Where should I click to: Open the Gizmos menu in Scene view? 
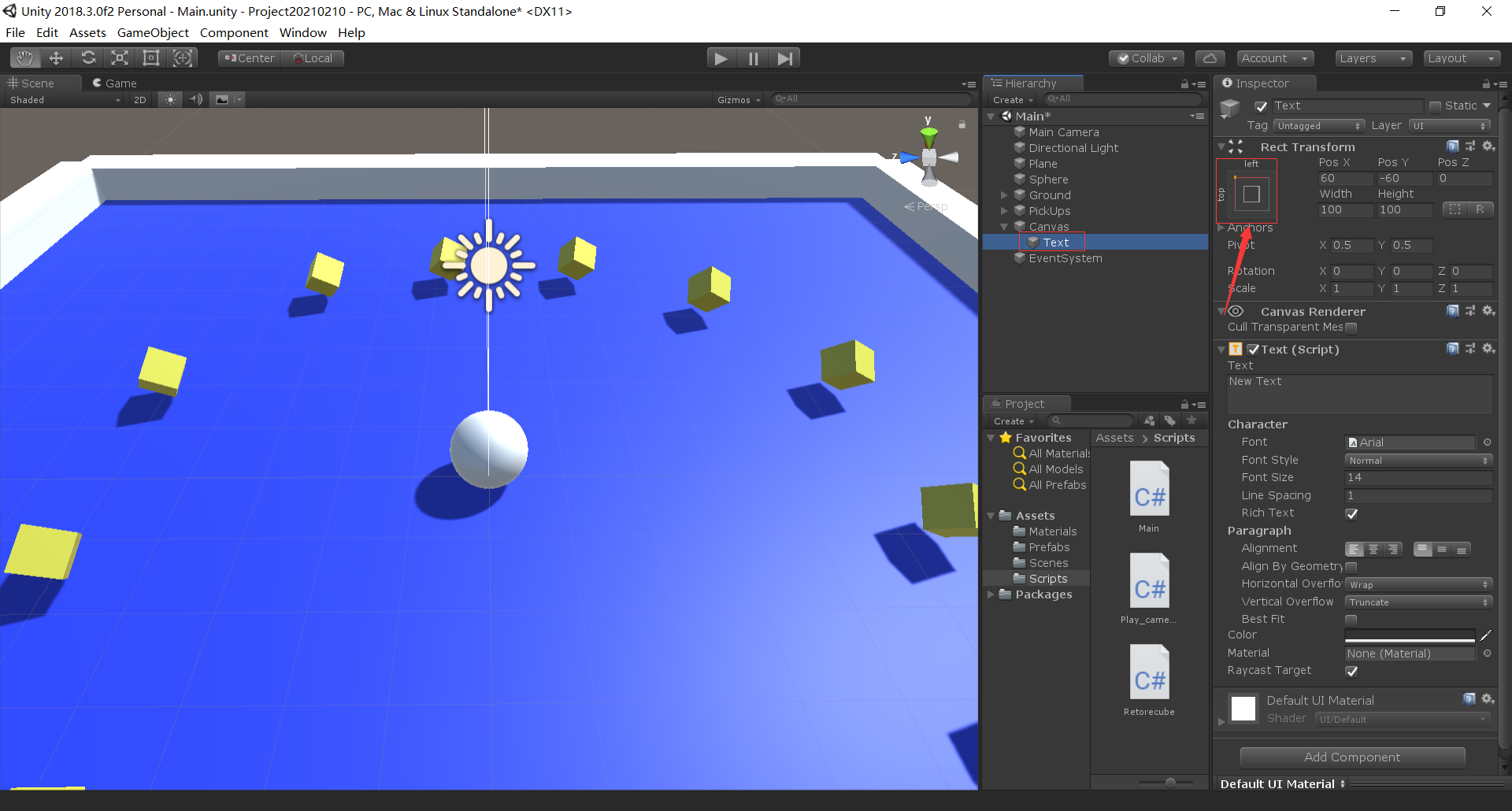[737, 99]
